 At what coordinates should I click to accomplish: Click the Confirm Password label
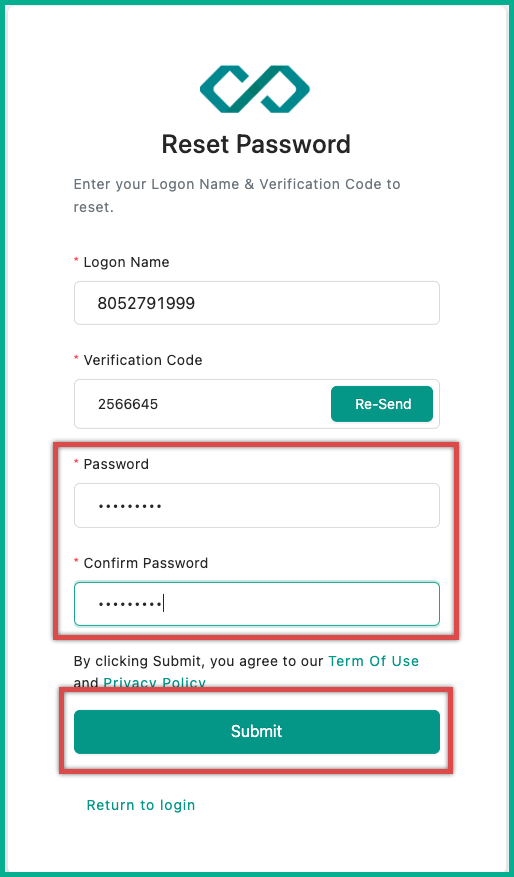(x=146, y=563)
